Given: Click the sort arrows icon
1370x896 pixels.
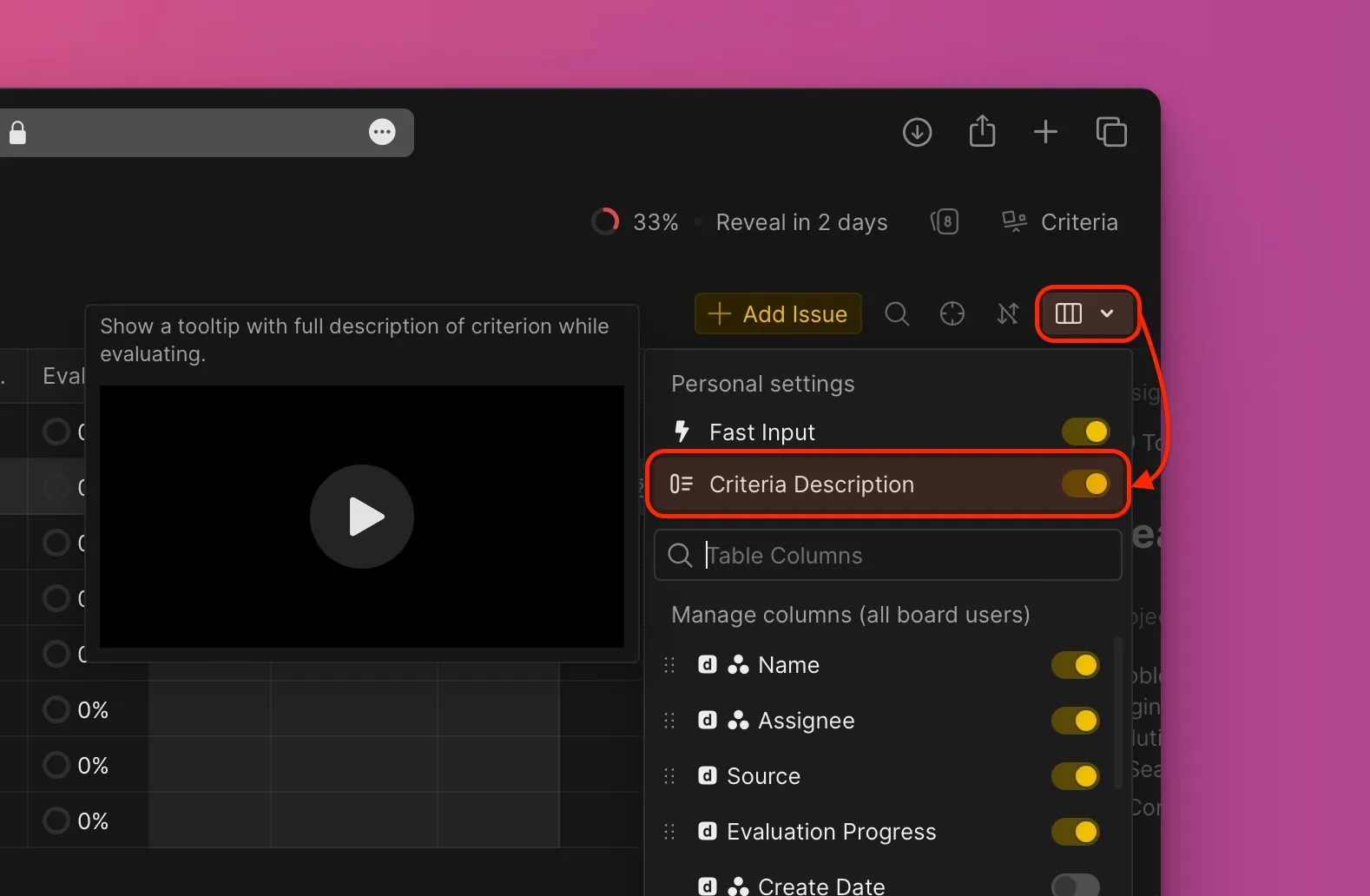Looking at the screenshot, I should (x=1007, y=313).
